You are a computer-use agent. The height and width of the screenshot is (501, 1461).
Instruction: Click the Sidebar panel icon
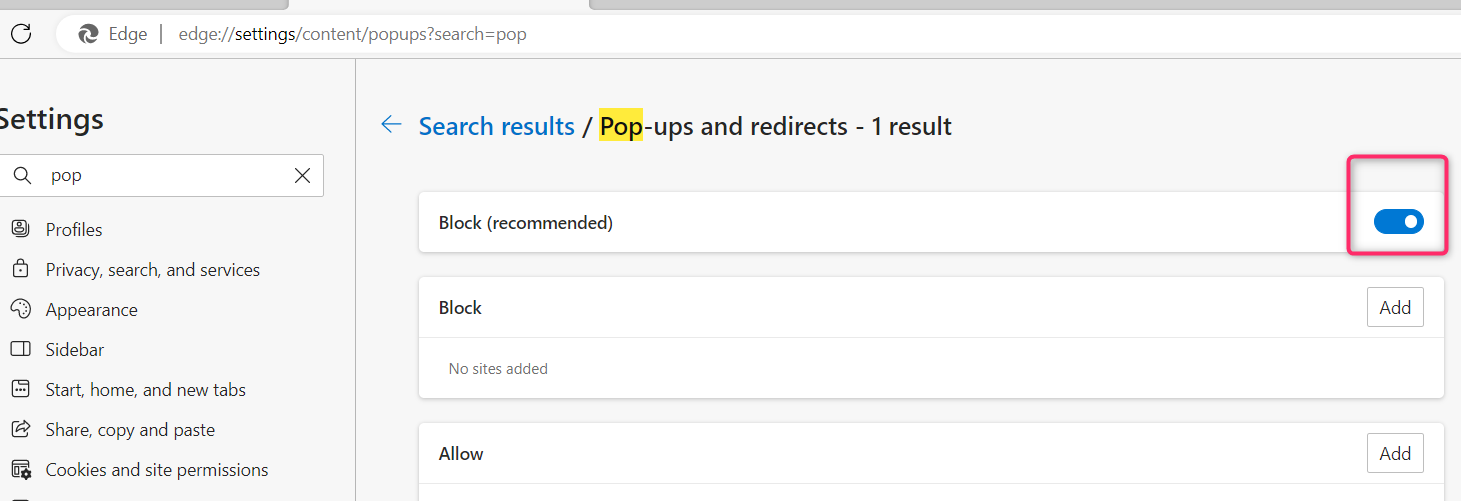pyautogui.click(x=20, y=349)
